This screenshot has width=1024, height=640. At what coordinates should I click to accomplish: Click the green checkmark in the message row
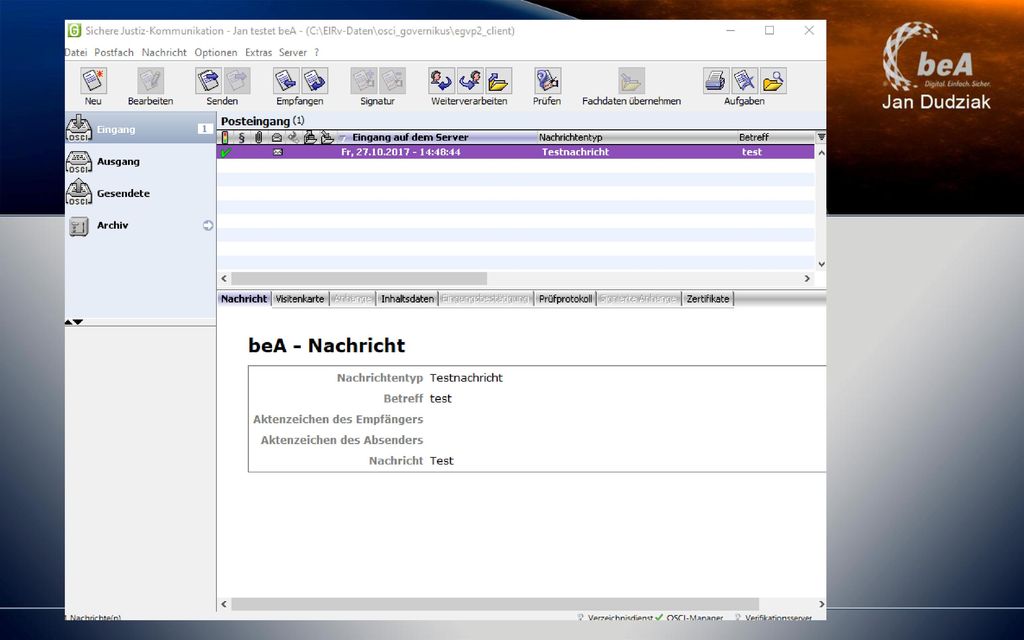click(226, 152)
